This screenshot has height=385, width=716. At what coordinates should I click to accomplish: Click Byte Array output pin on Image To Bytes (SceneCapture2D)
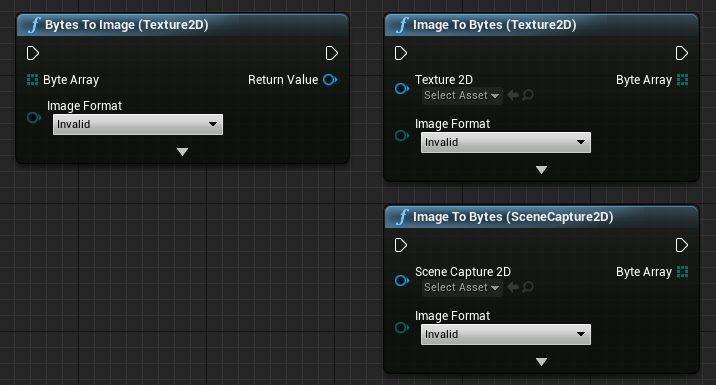coord(683,272)
